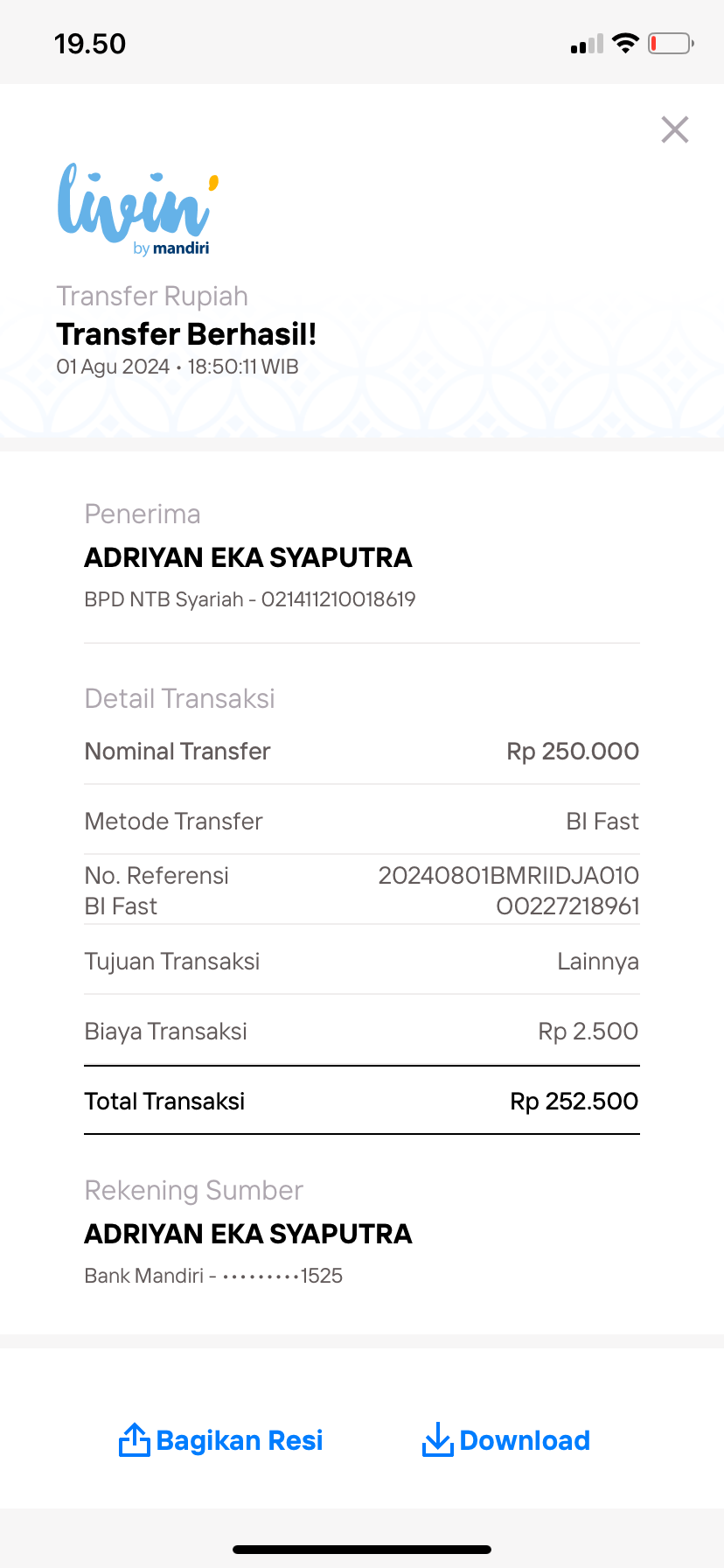Tap the download arrow icon
This screenshot has width=724, height=1568.
437,1440
